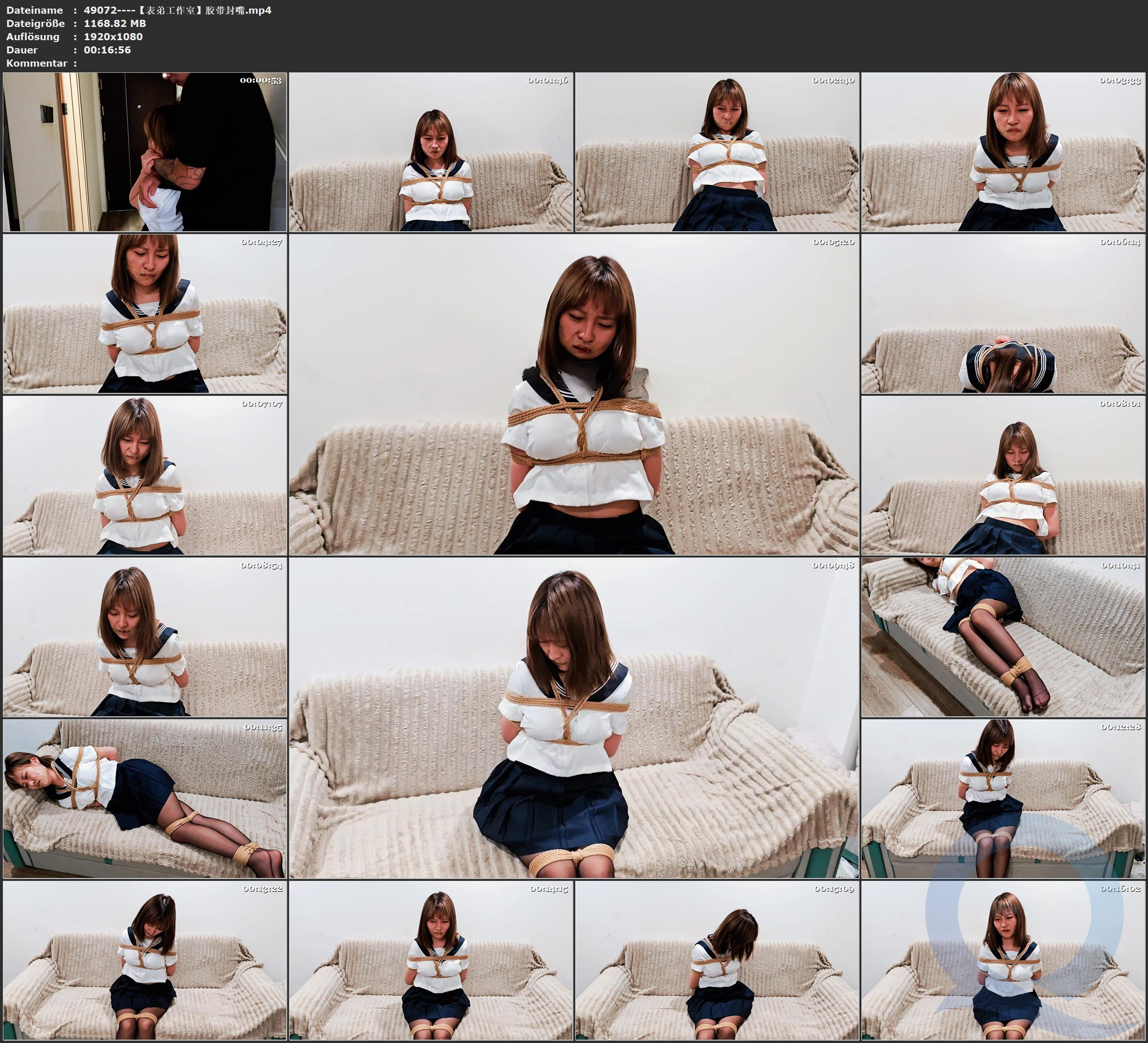Viewport: 1148px width, 1043px height.
Task: Open the frame at 00:08:54
Action: coord(145,637)
